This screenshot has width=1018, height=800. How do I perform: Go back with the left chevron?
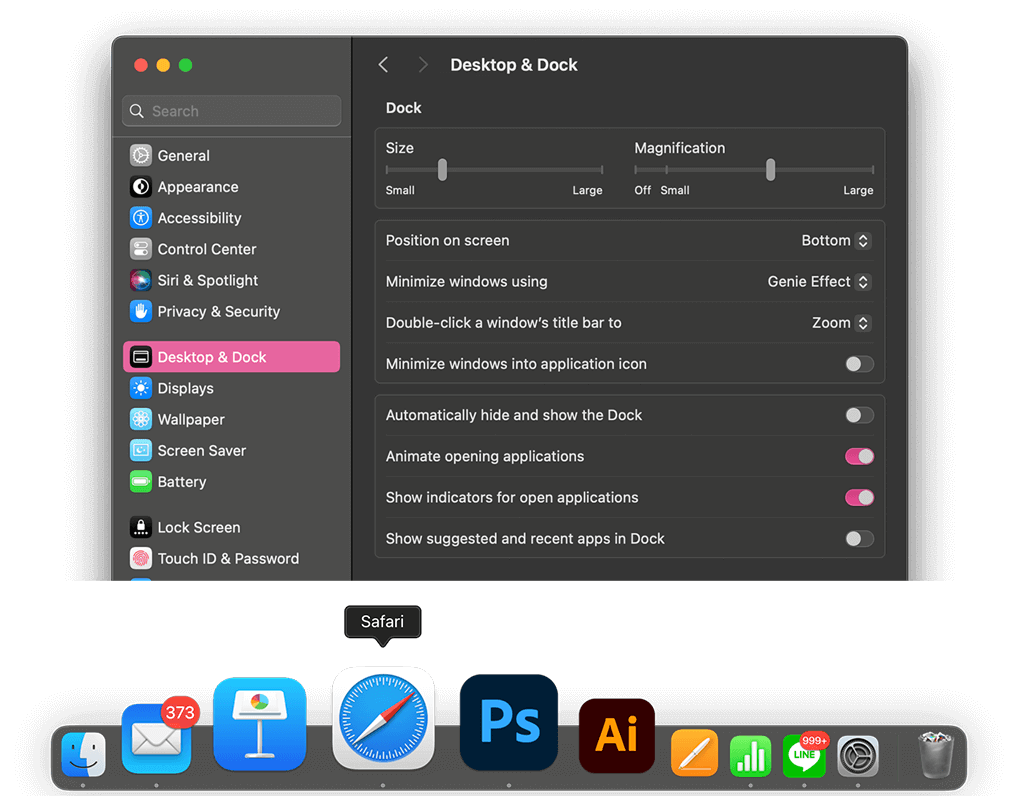[383, 65]
